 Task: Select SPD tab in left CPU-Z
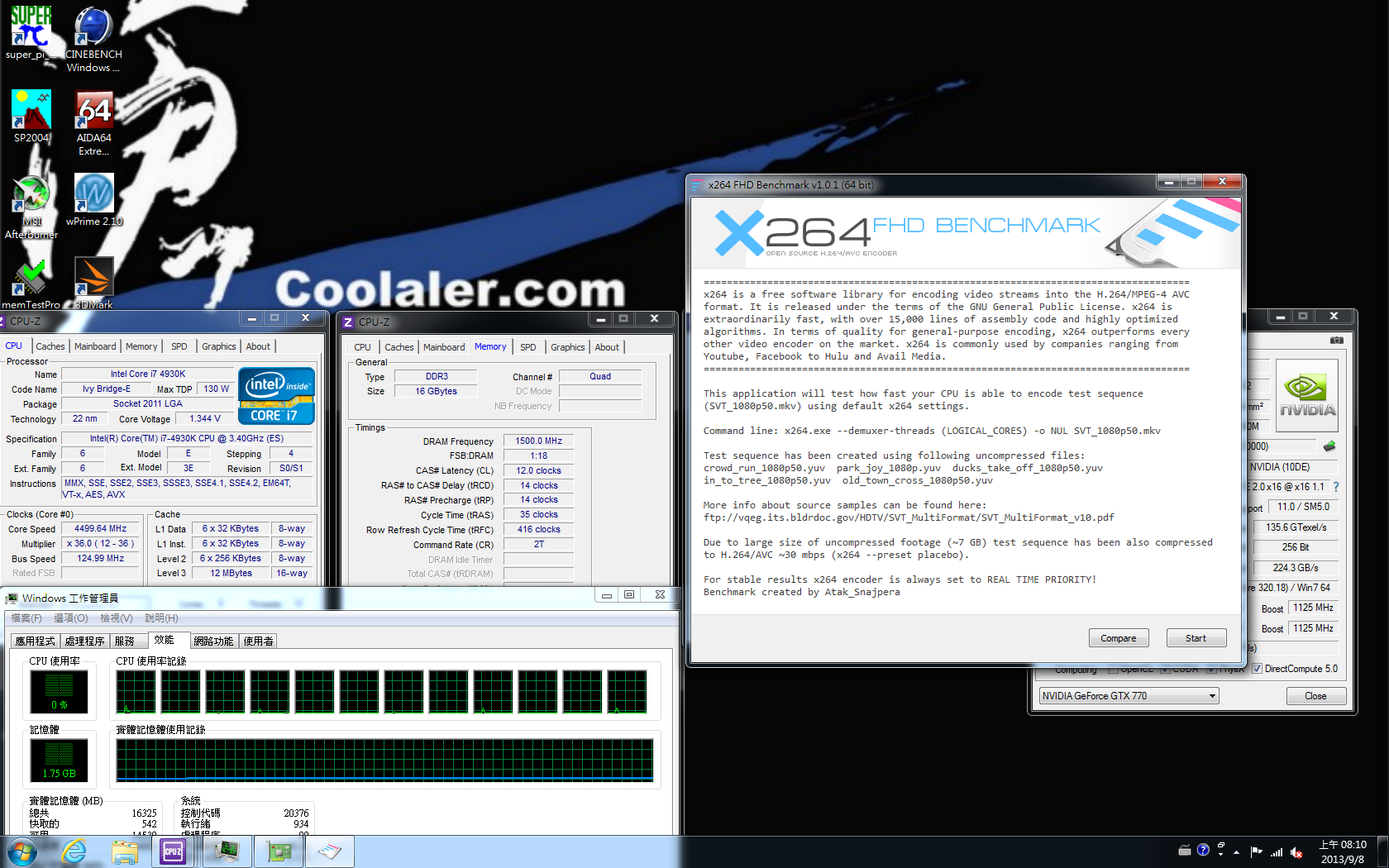[x=179, y=346]
